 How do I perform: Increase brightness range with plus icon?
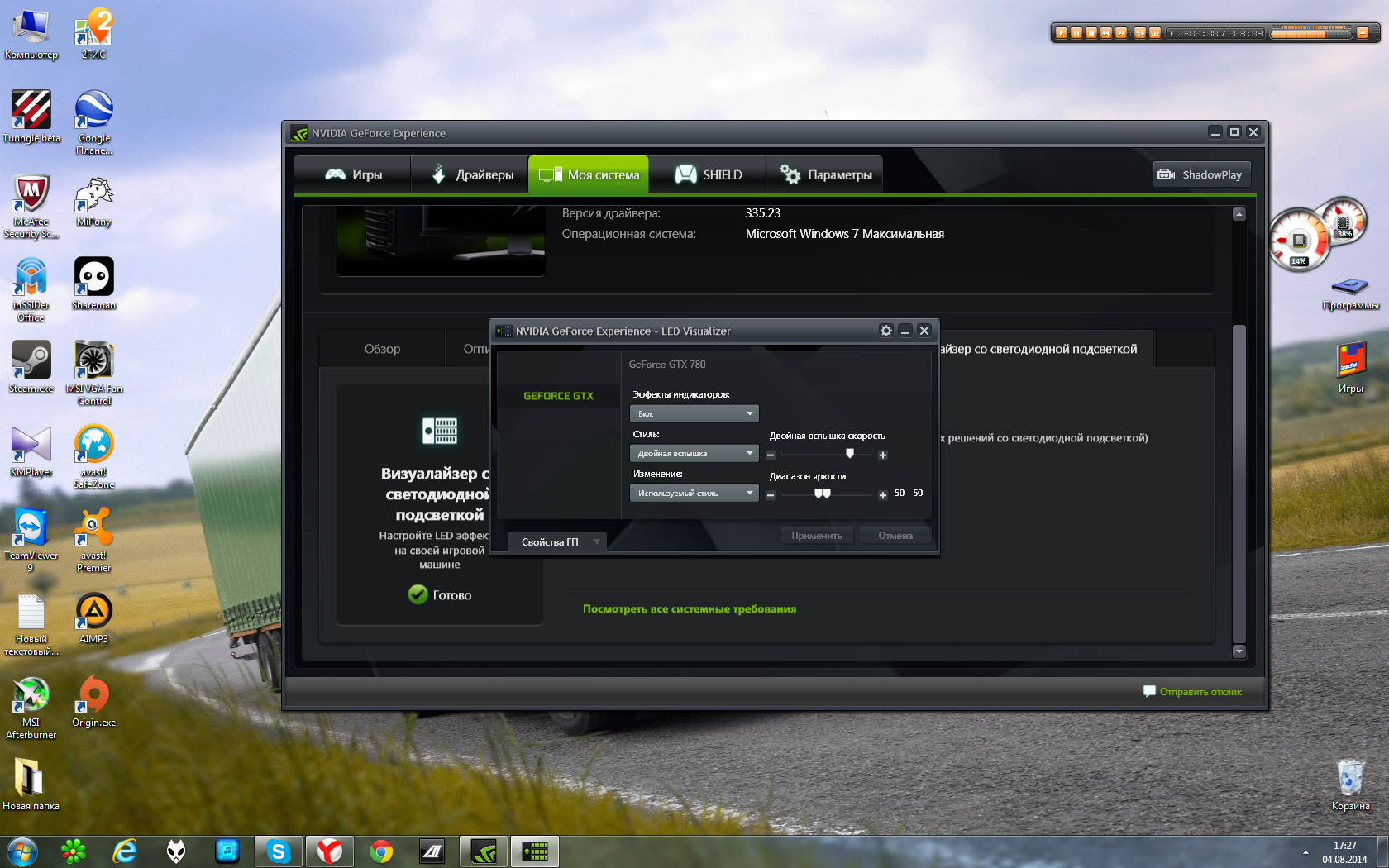pyautogui.click(x=883, y=495)
